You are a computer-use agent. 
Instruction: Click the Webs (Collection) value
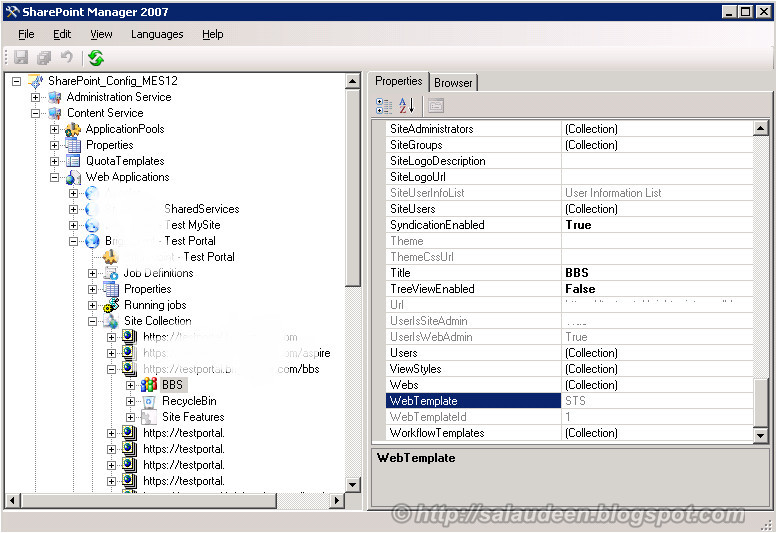(x=591, y=385)
